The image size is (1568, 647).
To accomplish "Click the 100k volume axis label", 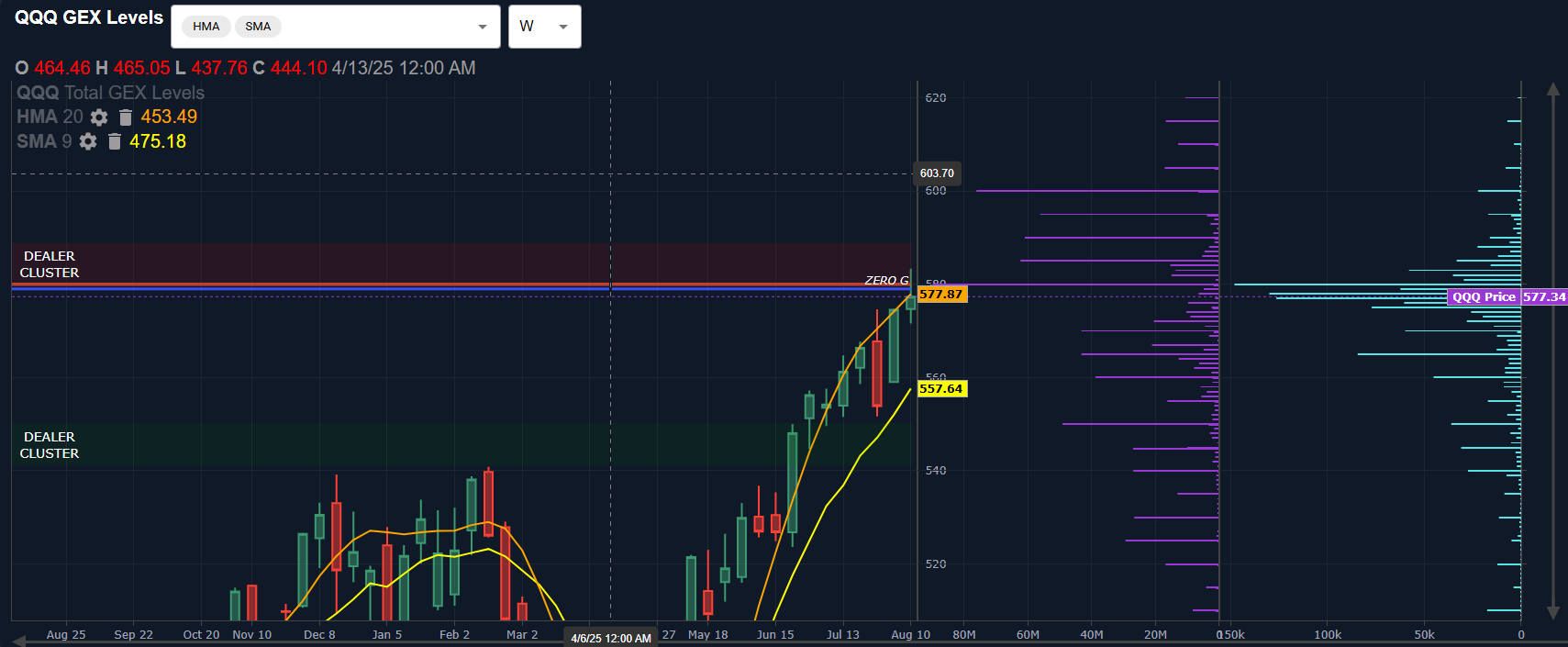I will (x=1328, y=634).
